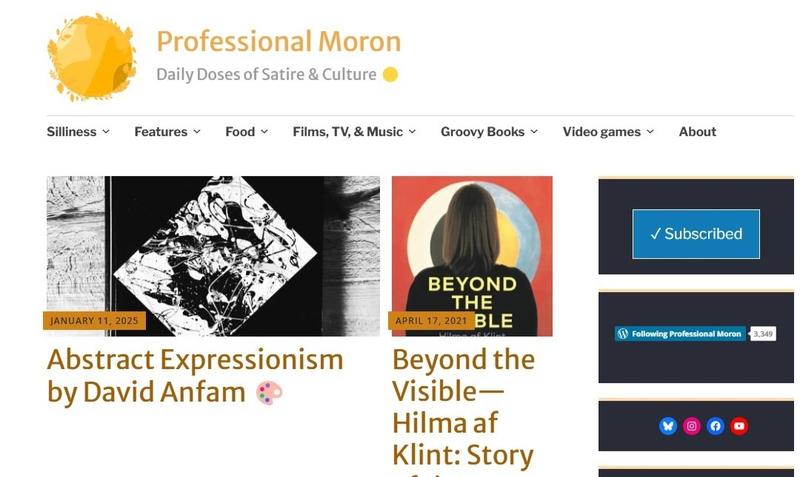This screenshot has width=800, height=477.
Task: Open Abstract Expressionism by David Anfam article
Action: 195,375
